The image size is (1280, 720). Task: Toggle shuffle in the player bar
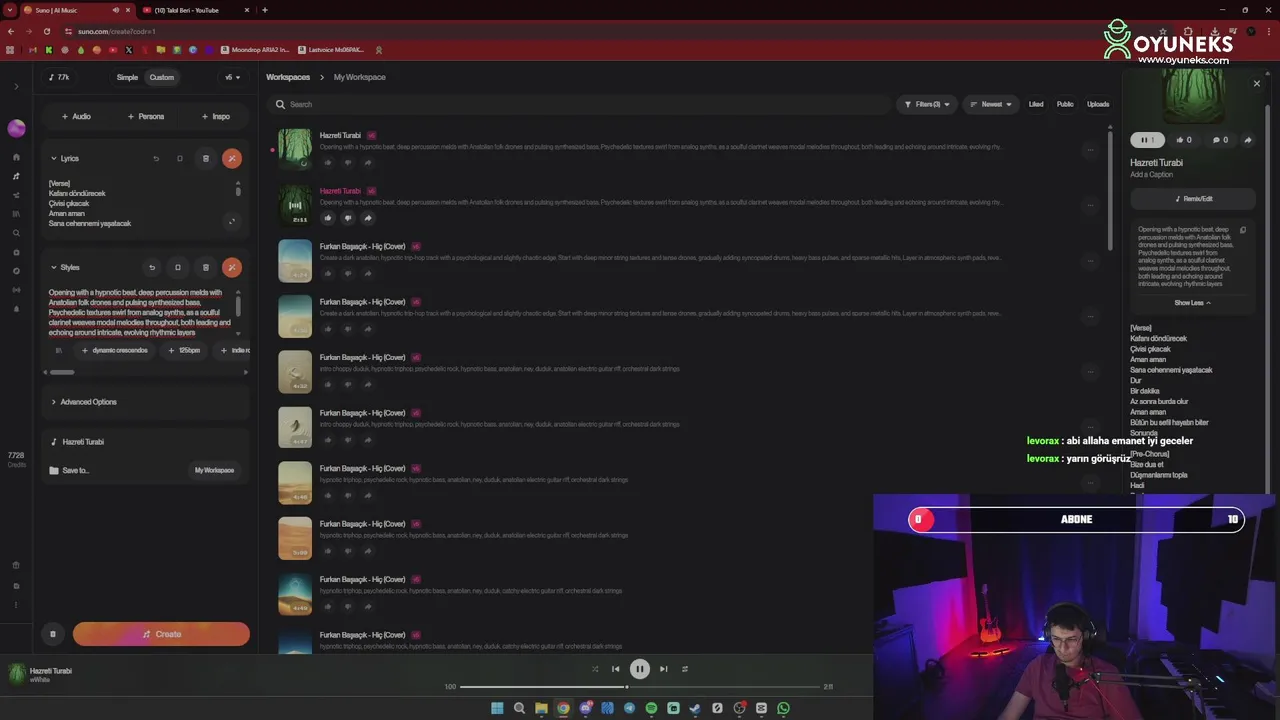595,669
